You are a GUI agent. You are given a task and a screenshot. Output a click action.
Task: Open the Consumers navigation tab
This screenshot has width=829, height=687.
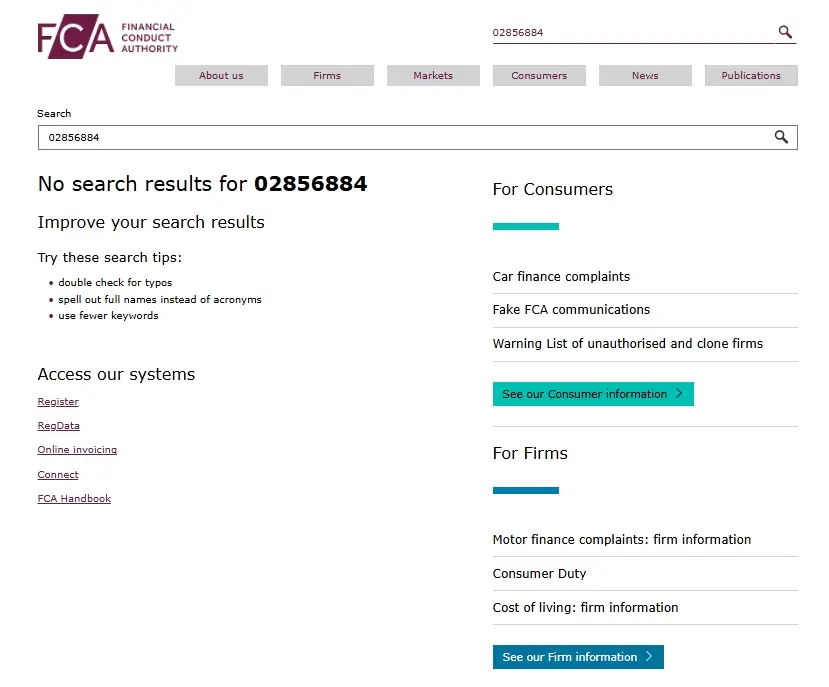coord(539,76)
